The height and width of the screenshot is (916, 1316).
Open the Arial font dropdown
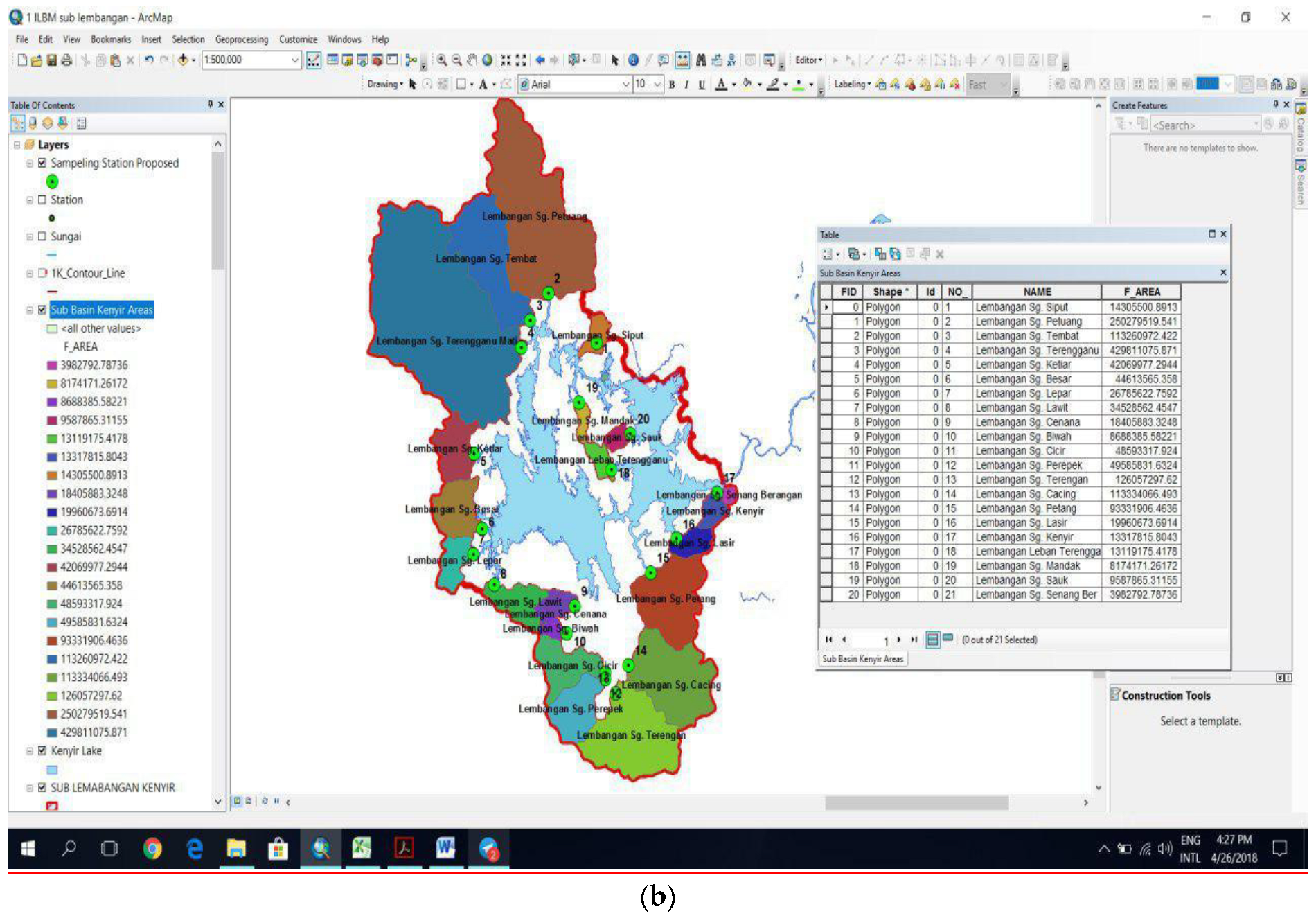pyautogui.click(x=625, y=85)
